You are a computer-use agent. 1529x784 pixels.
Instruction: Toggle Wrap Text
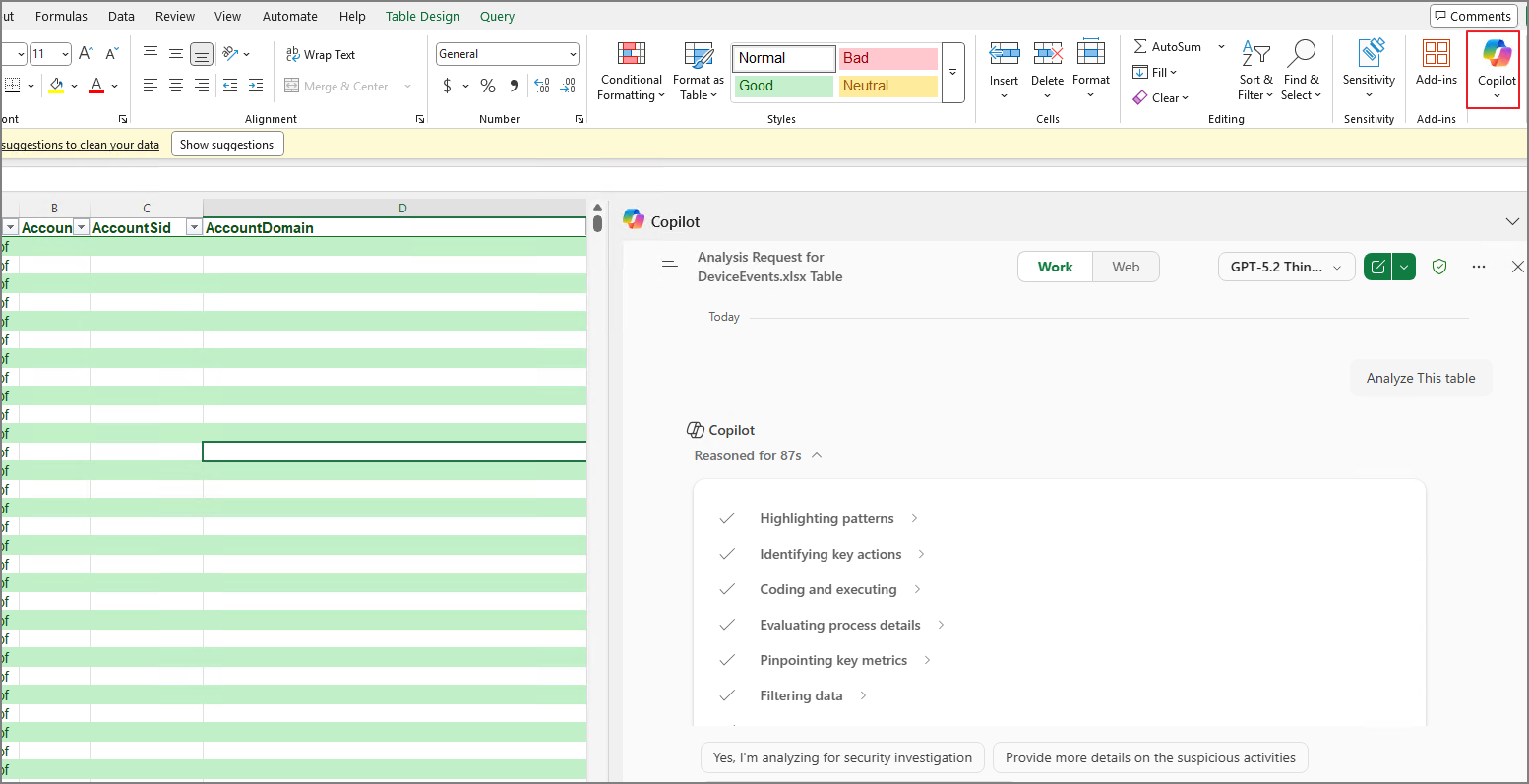point(321,54)
